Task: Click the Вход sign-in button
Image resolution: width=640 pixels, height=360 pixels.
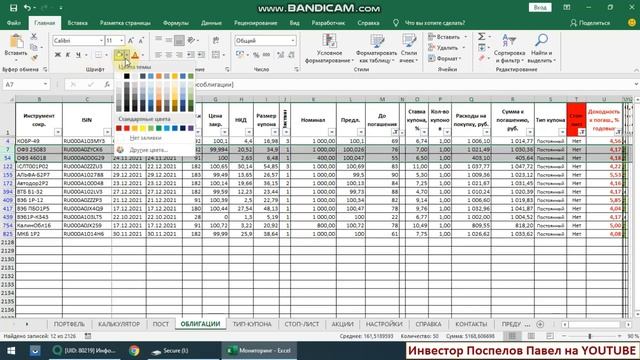Action: (540, 8)
